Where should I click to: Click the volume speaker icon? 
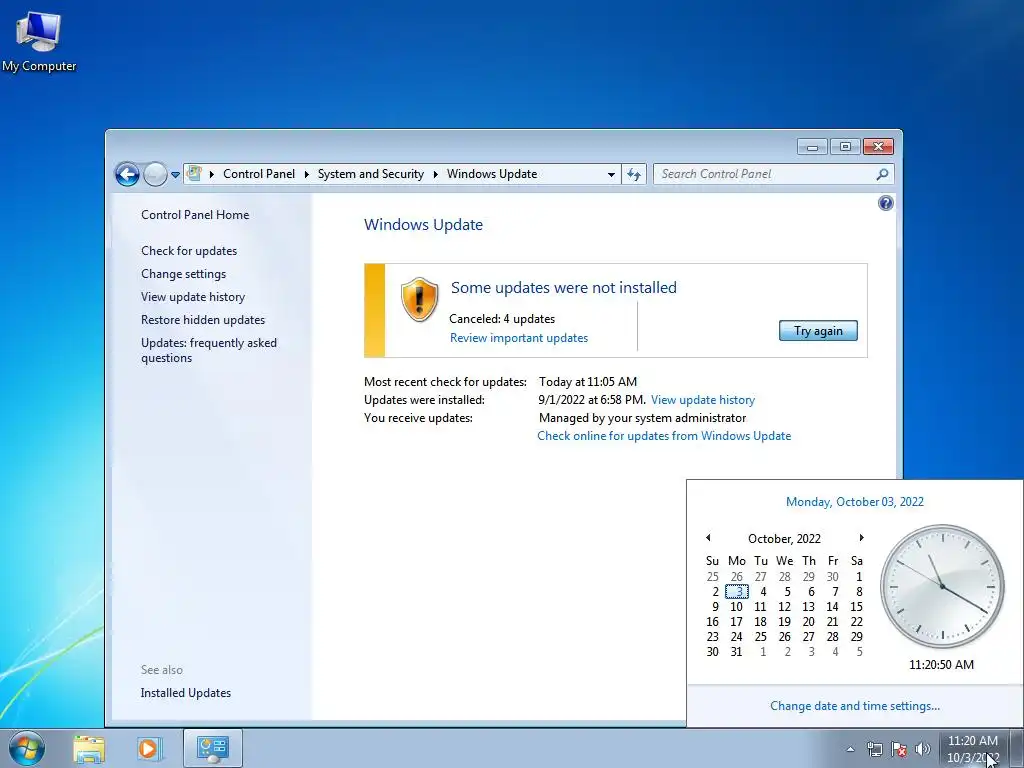click(x=923, y=749)
